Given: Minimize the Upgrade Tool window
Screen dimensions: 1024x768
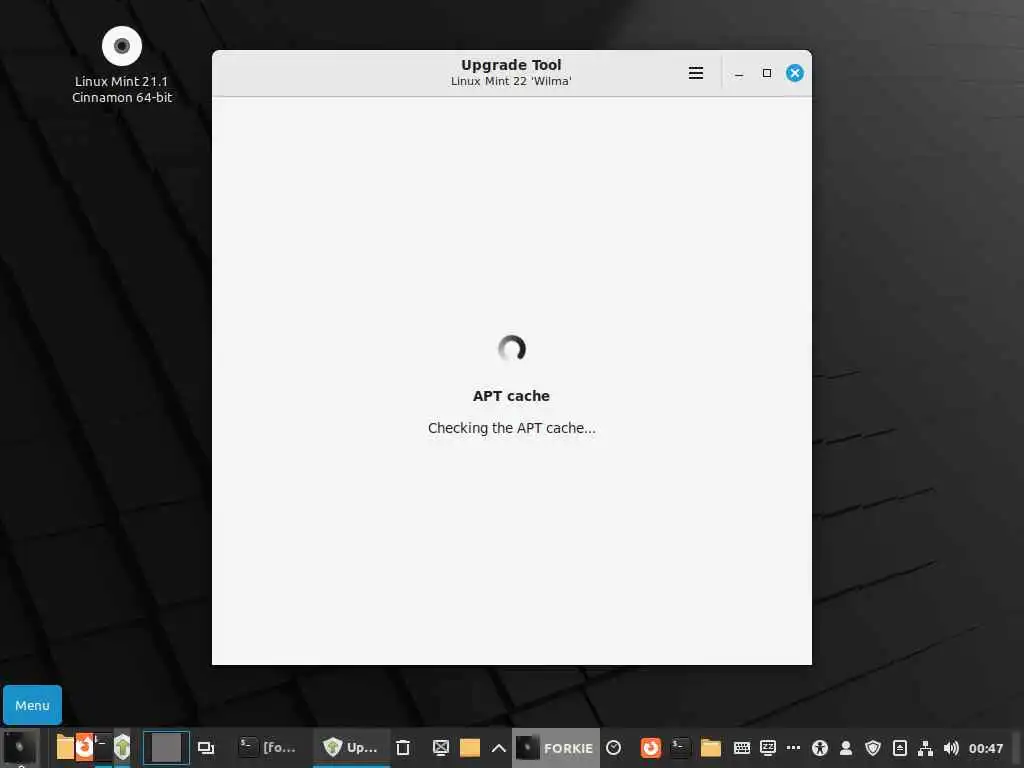Looking at the screenshot, I should [739, 74].
